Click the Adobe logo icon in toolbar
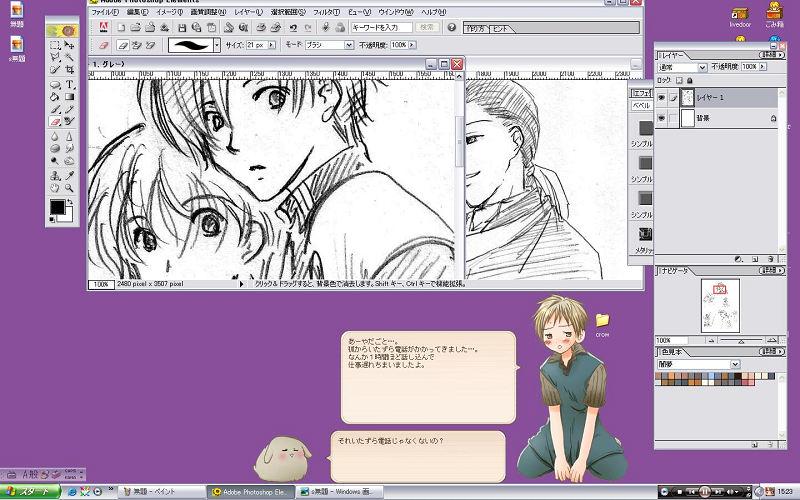The width and height of the screenshot is (800, 500). click(x=104, y=27)
